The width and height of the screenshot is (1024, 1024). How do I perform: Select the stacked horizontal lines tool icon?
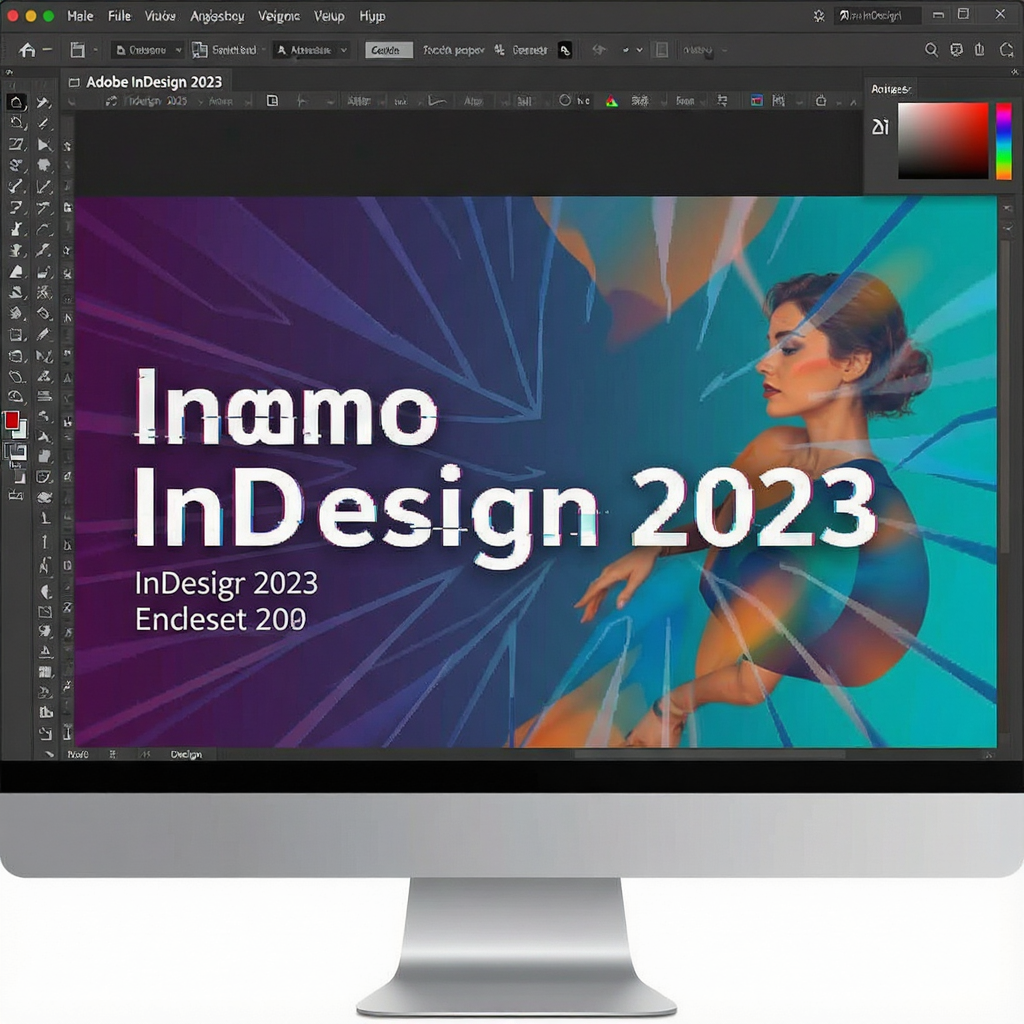click(44, 396)
